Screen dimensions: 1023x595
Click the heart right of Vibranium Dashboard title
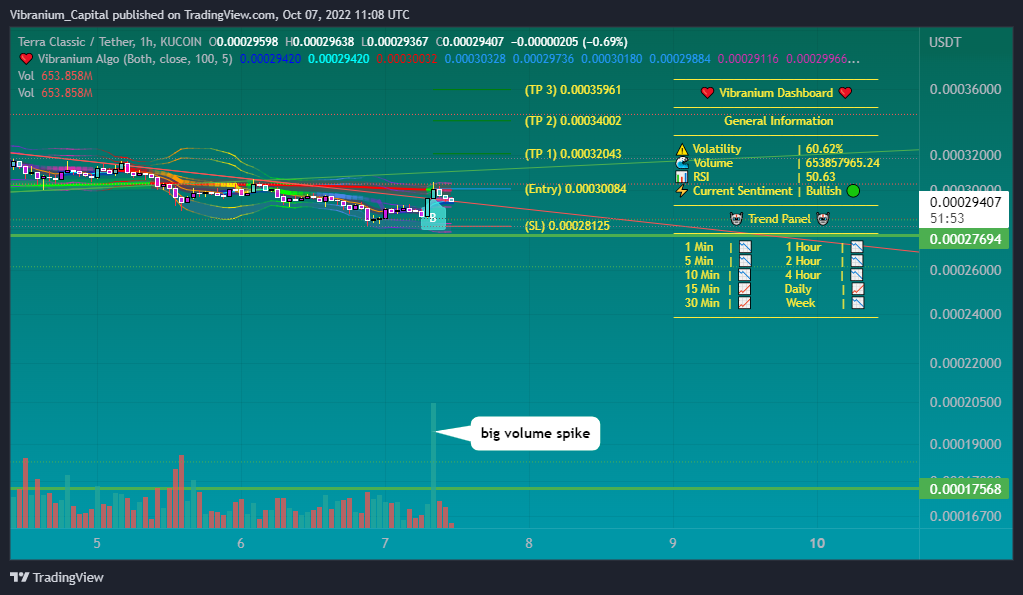(x=846, y=93)
